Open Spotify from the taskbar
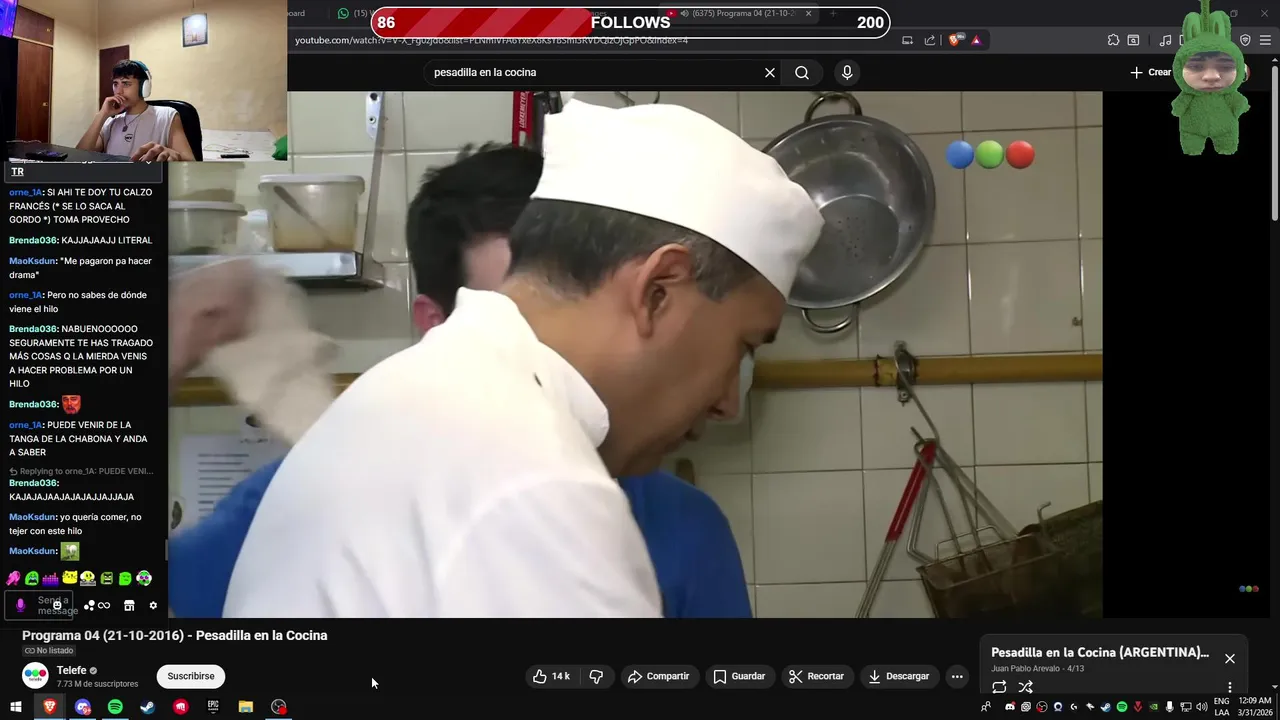This screenshot has width=1280, height=720. pyautogui.click(x=115, y=707)
